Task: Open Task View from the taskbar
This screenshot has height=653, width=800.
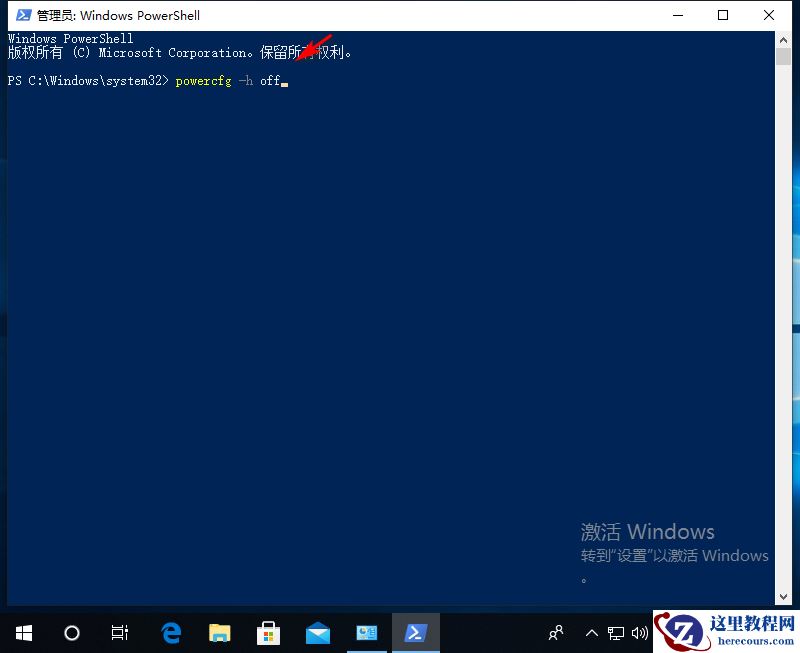Action: tap(120, 632)
